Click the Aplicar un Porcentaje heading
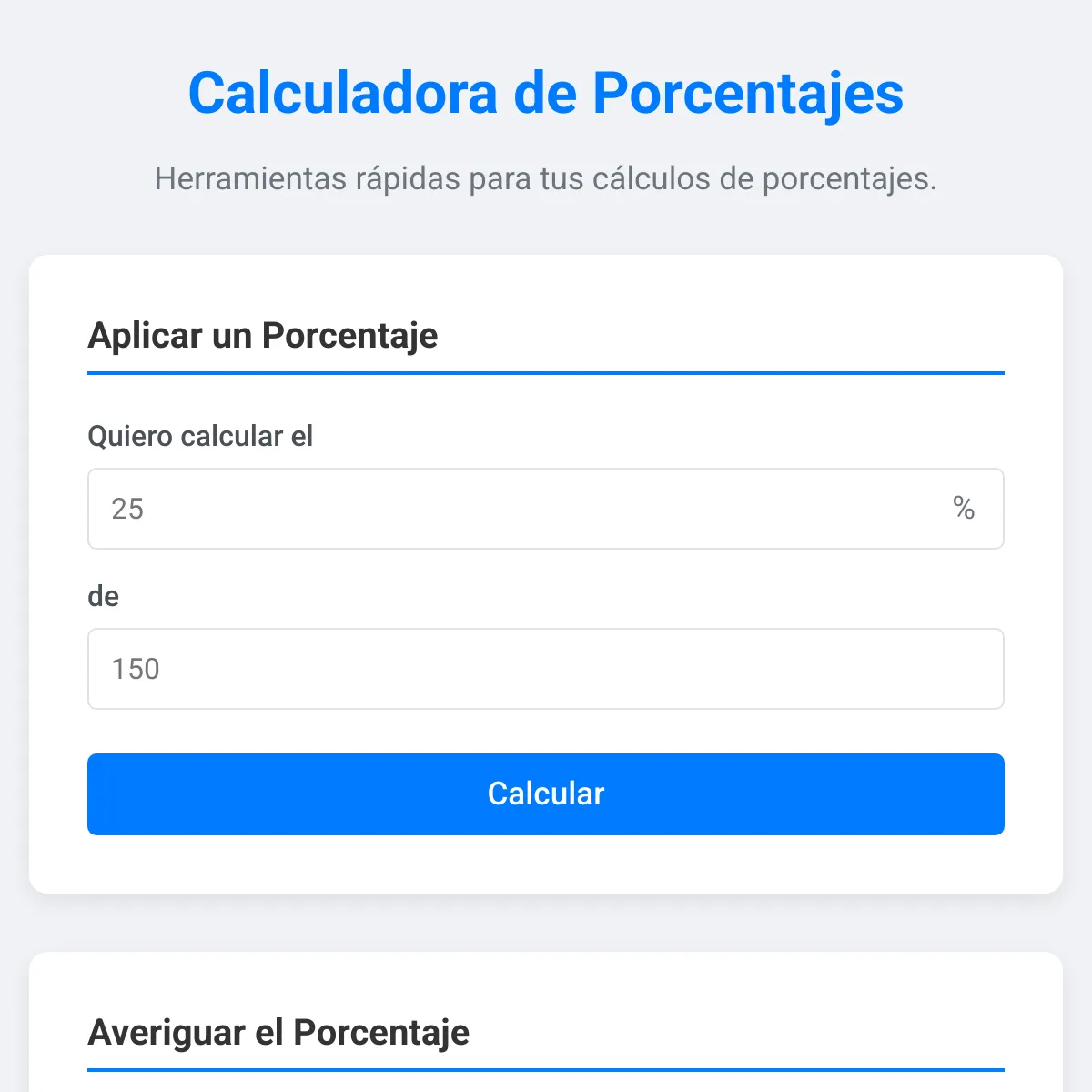Viewport: 1092px width, 1092px height. pyautogui.click(x=262, y=336)
